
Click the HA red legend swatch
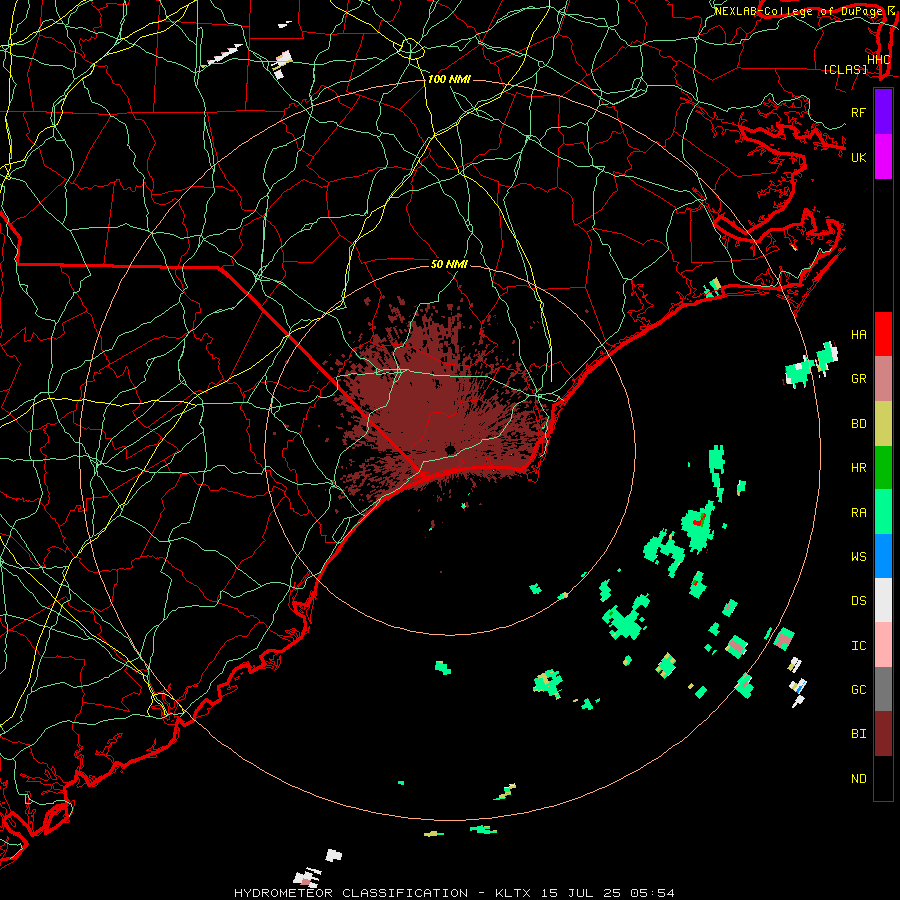click(x=883, y=334)
